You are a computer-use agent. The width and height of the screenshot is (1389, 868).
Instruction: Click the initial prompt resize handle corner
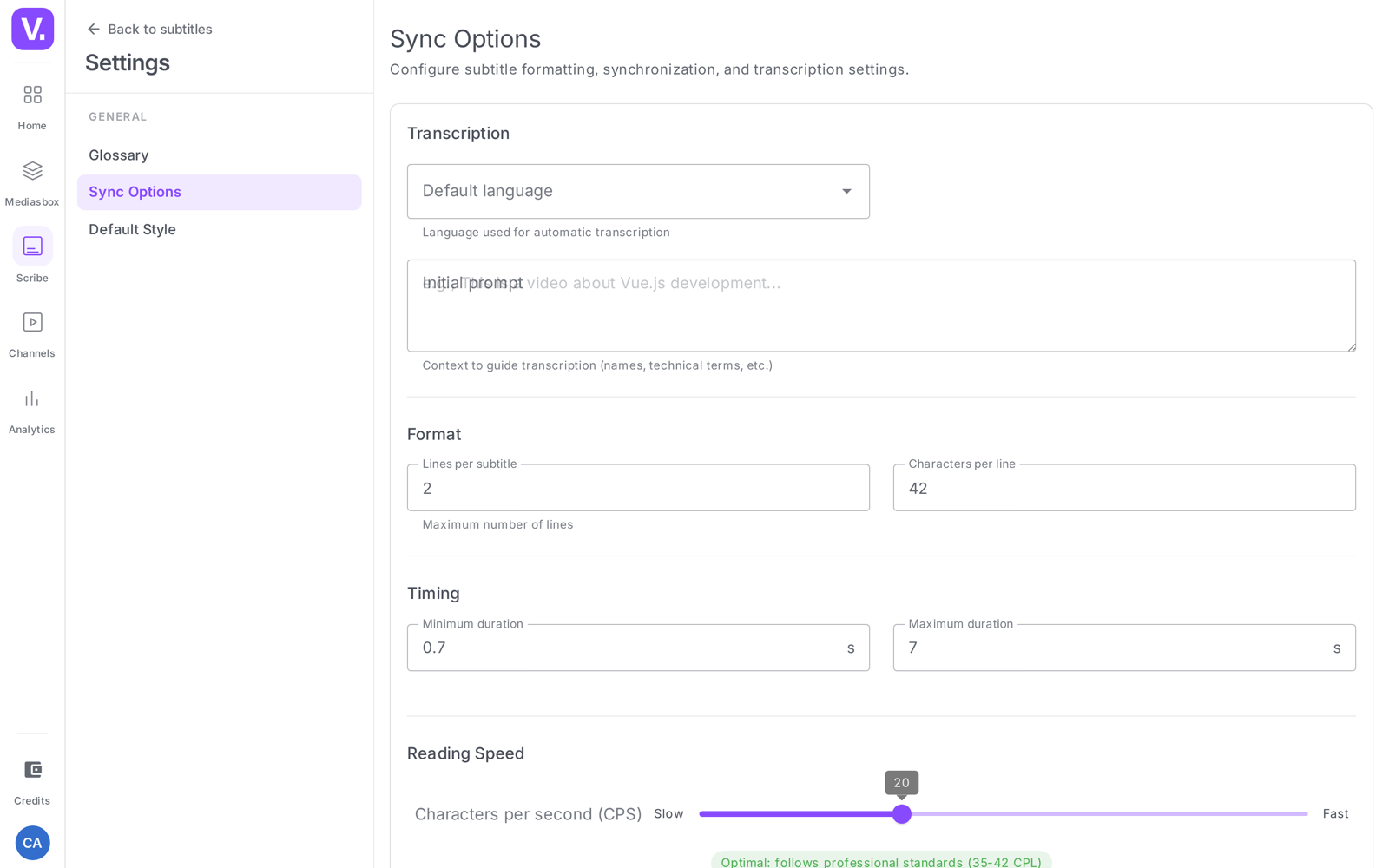coord(1351,346)
